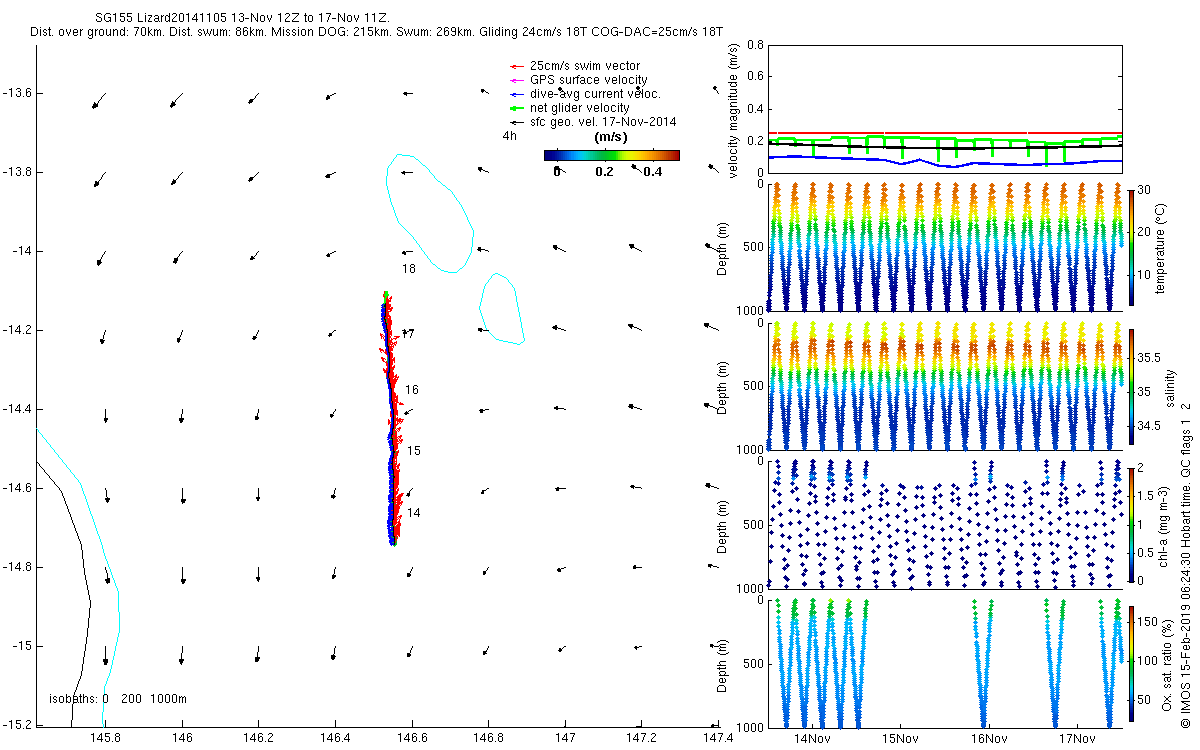Select the "0.8" tick on the velocity magnitude axis

(x=755, y=46)
